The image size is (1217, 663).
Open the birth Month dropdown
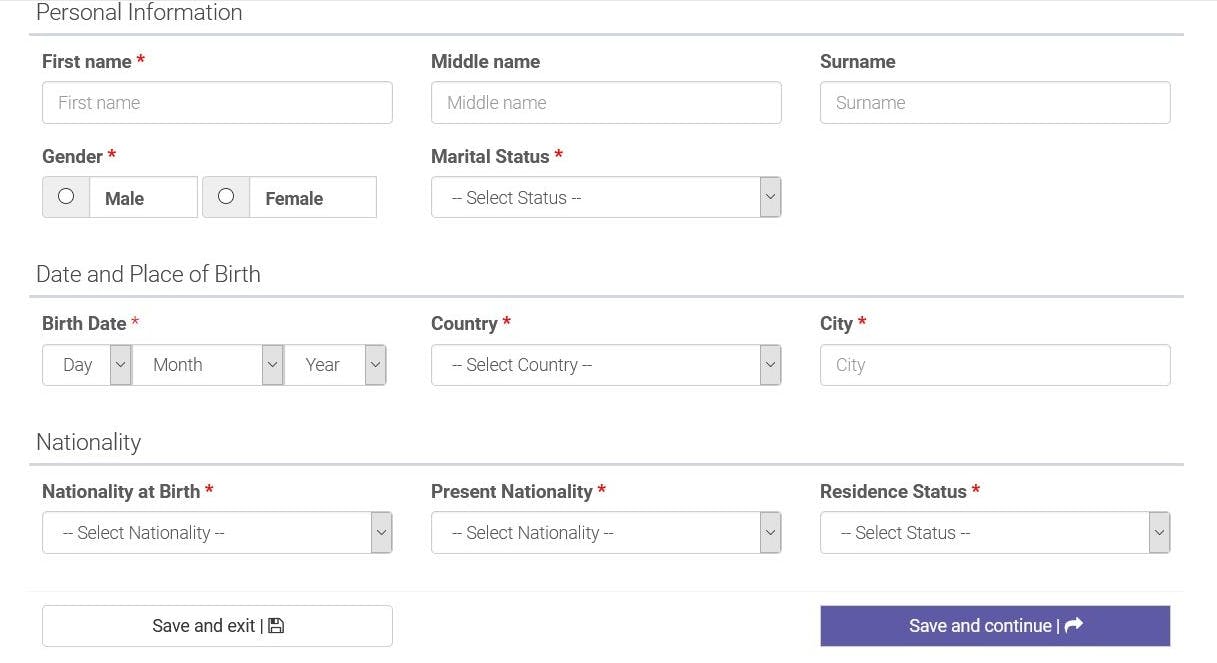208,365
